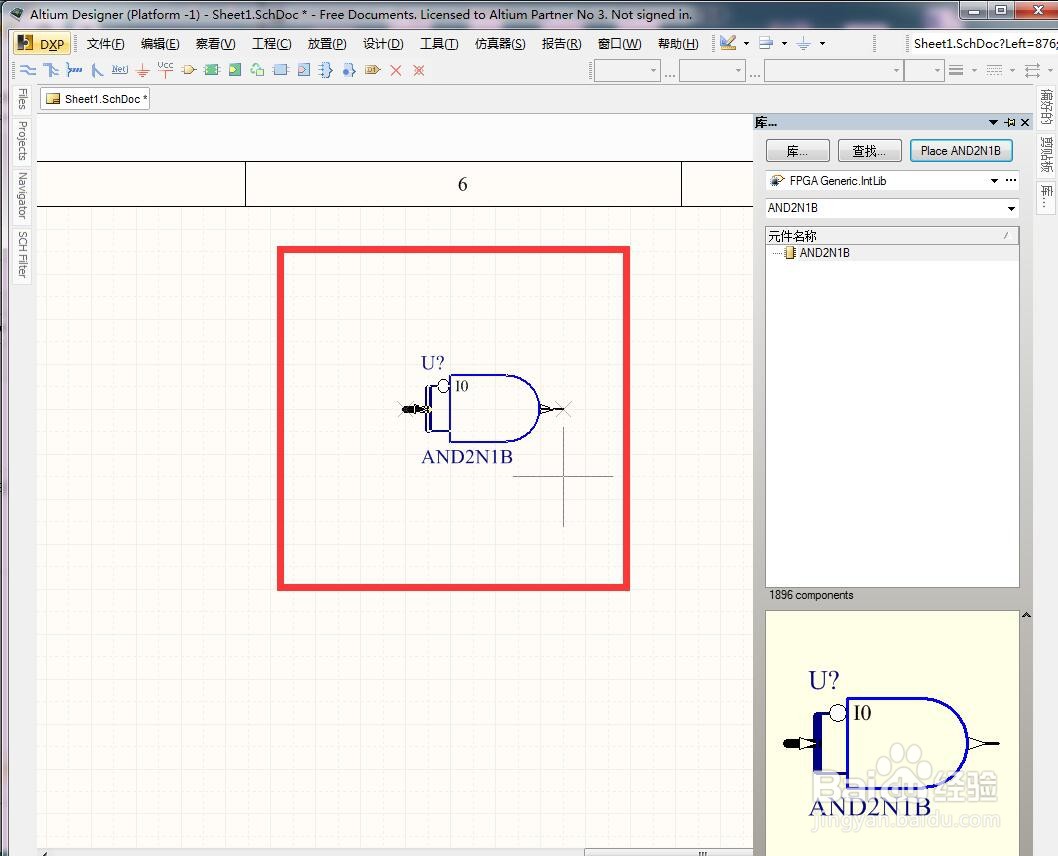Open the 编辑(E) menu
Viewport: 1058px width, 856px height.
coord(160,44)
